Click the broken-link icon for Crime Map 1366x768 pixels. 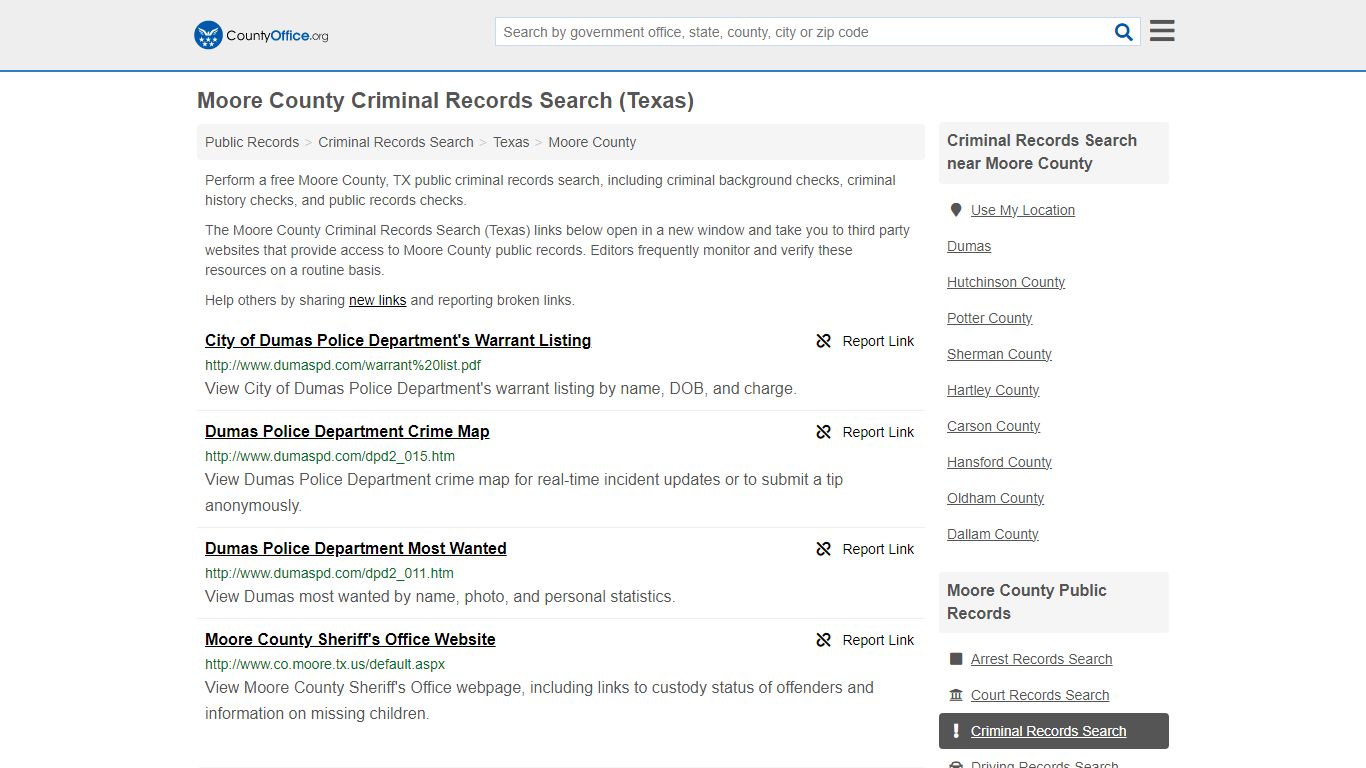pyautogui.click(x=824, y=432)
